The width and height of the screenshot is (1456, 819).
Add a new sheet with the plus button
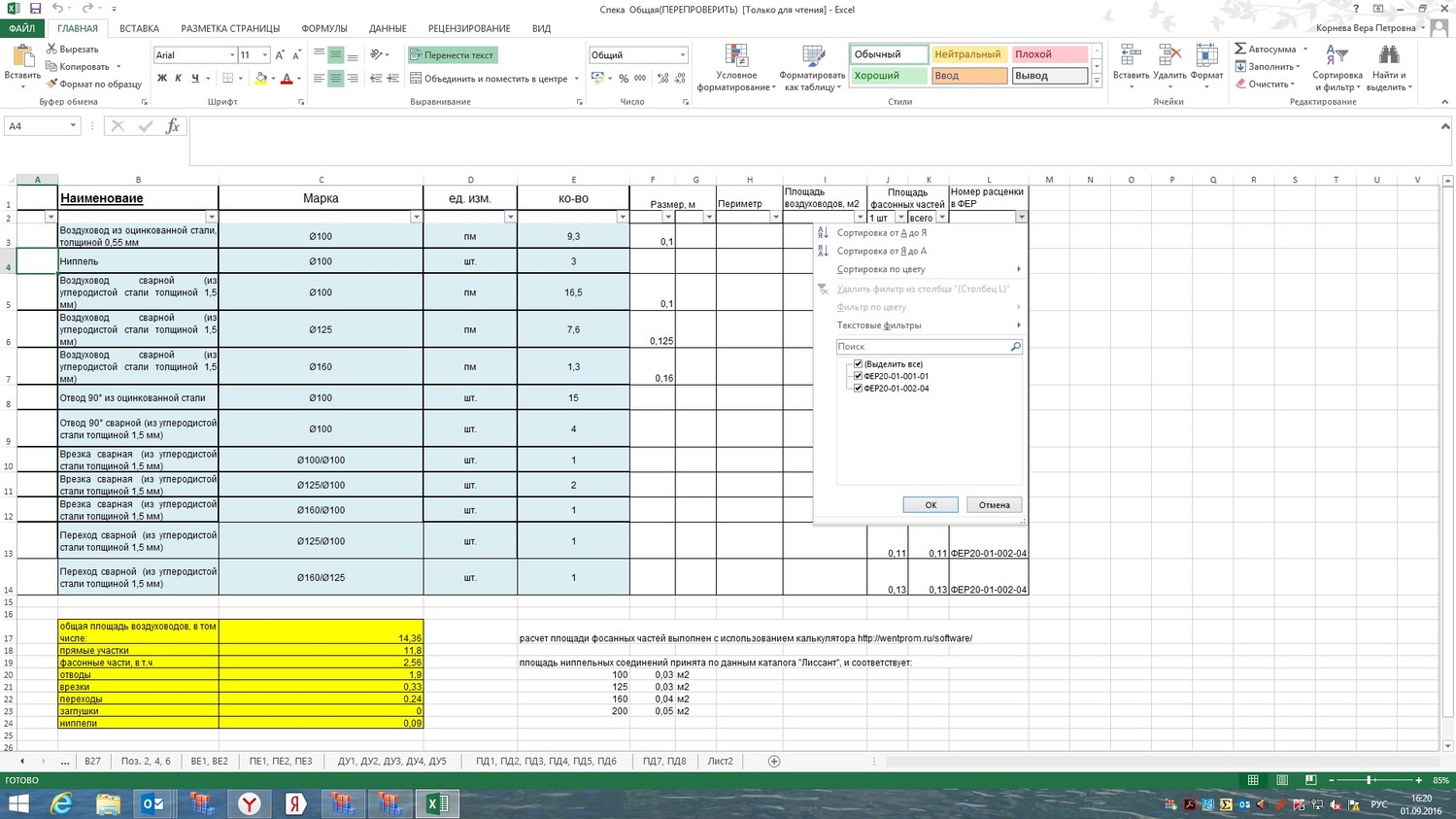tap(774, 762)
